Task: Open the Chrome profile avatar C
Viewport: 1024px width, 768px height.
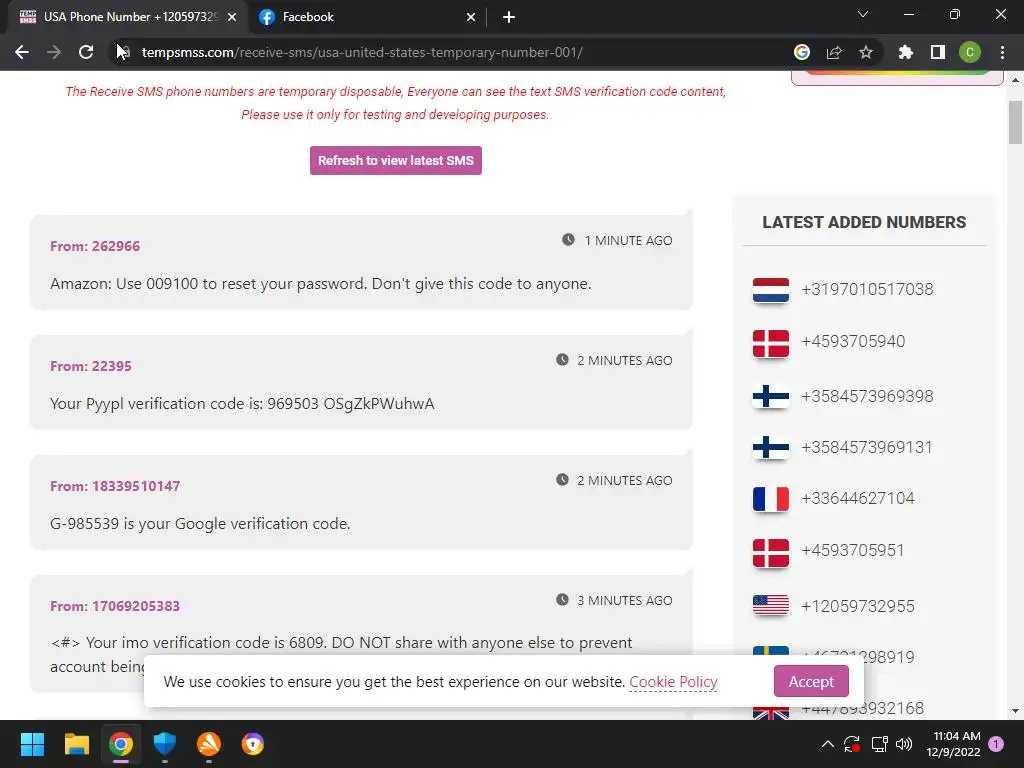Action: click(970, 52)
